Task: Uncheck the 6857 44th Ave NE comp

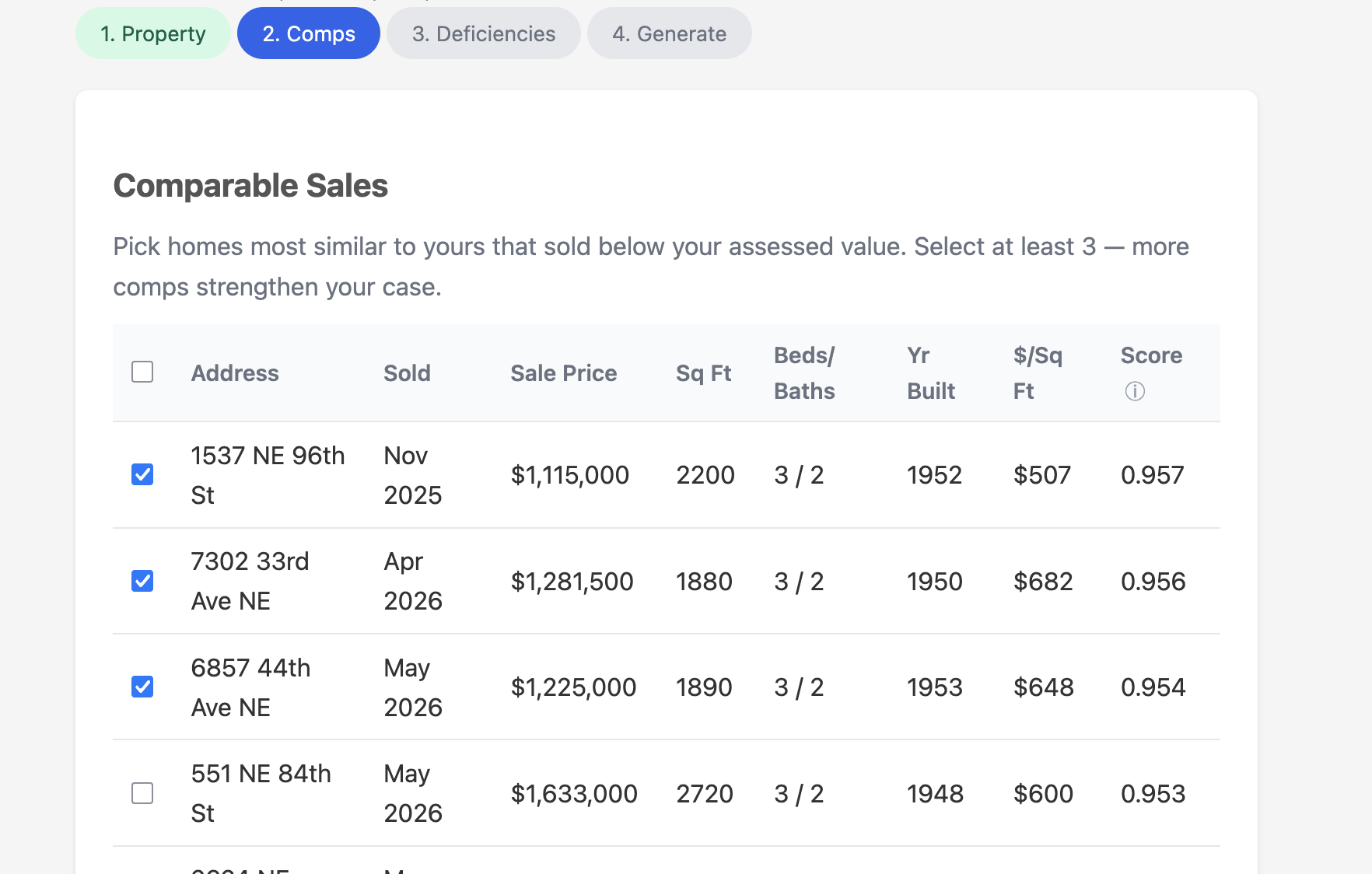Action: pyautogui.click(x=142, y=687)
